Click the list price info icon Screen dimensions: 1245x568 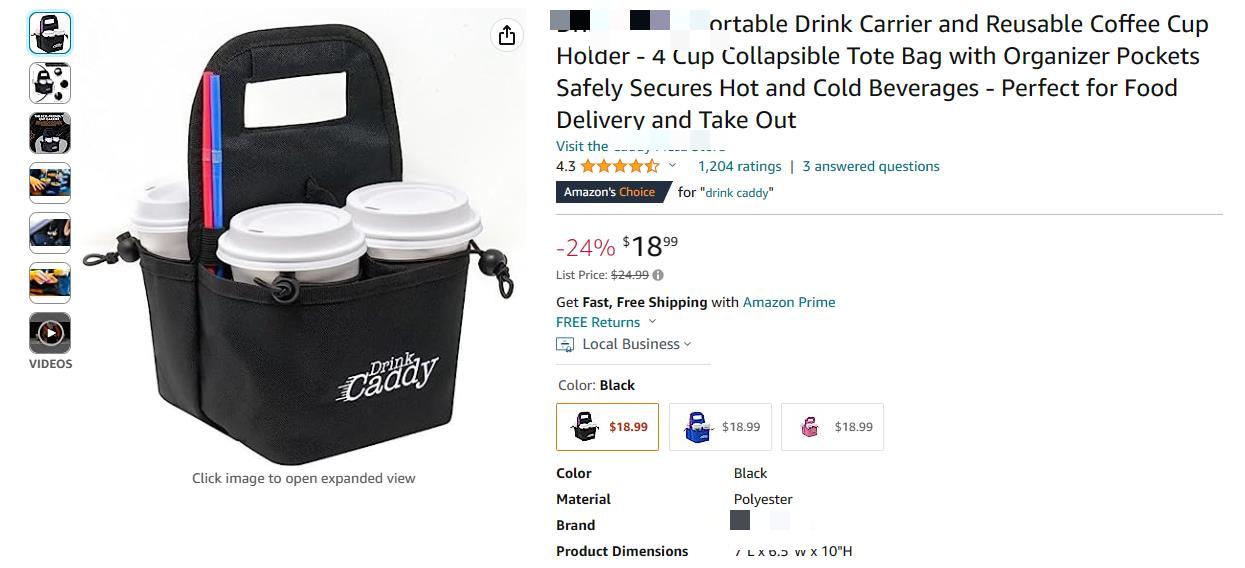pyautogui.click(x=658, y=275)
